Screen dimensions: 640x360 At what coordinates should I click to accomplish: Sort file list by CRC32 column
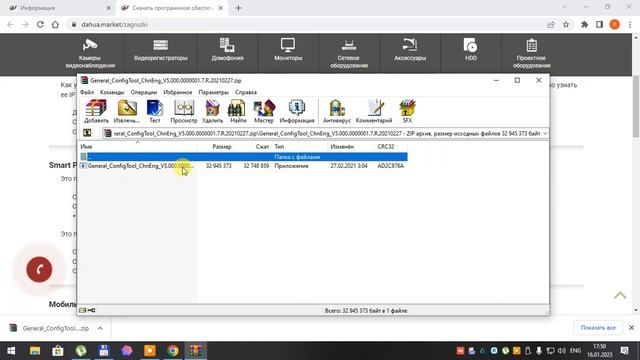[x=391, y=147]
